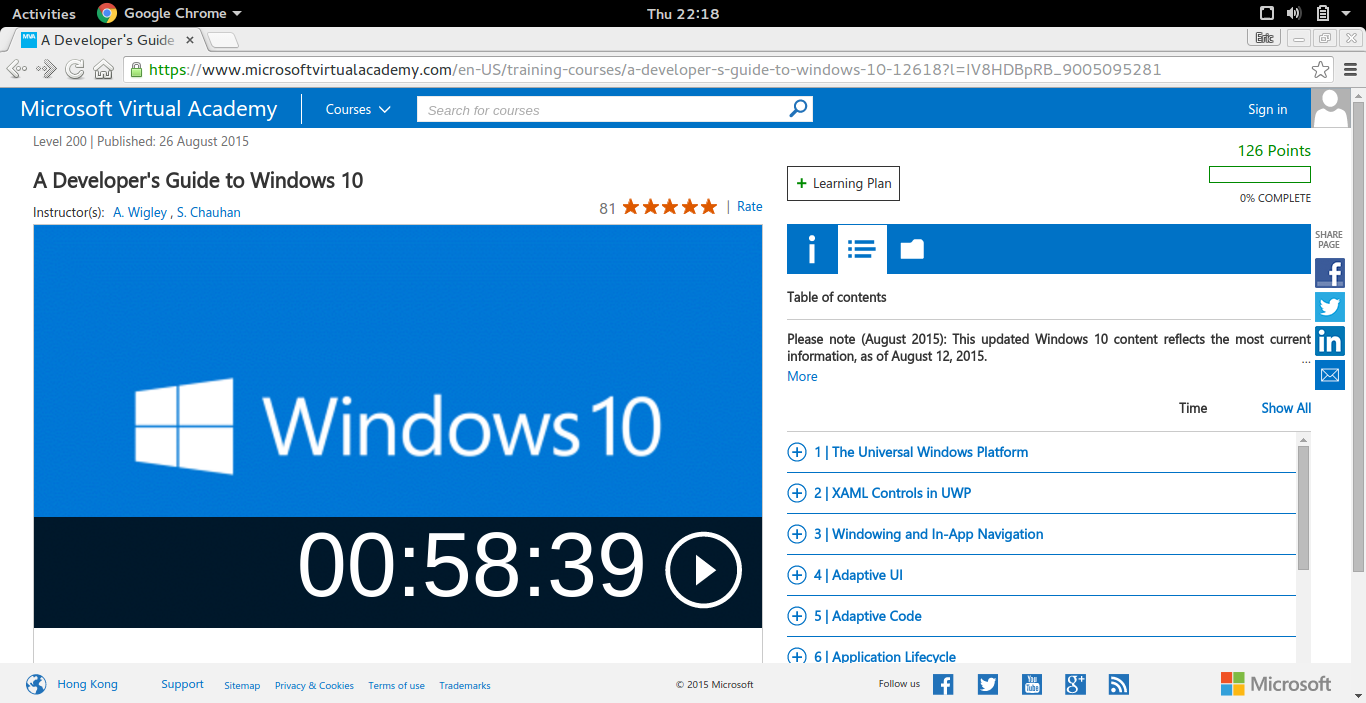This screenshot has width=1366, height=703.
Task: Open Trademarks footer link
Action: [x=465, y=685]
